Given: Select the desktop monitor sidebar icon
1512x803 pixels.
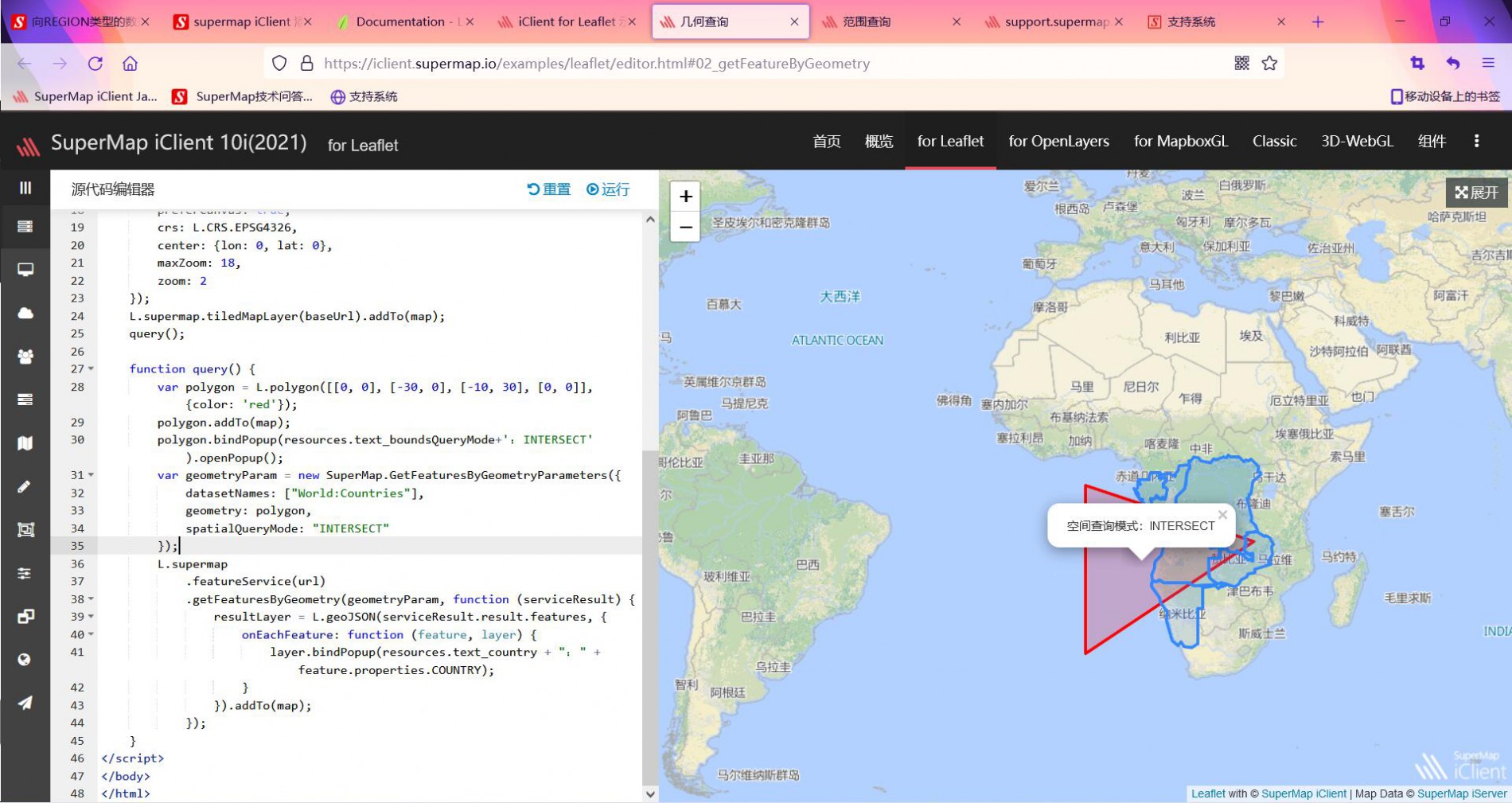Looking at the screenshot, I should [25, 270].
